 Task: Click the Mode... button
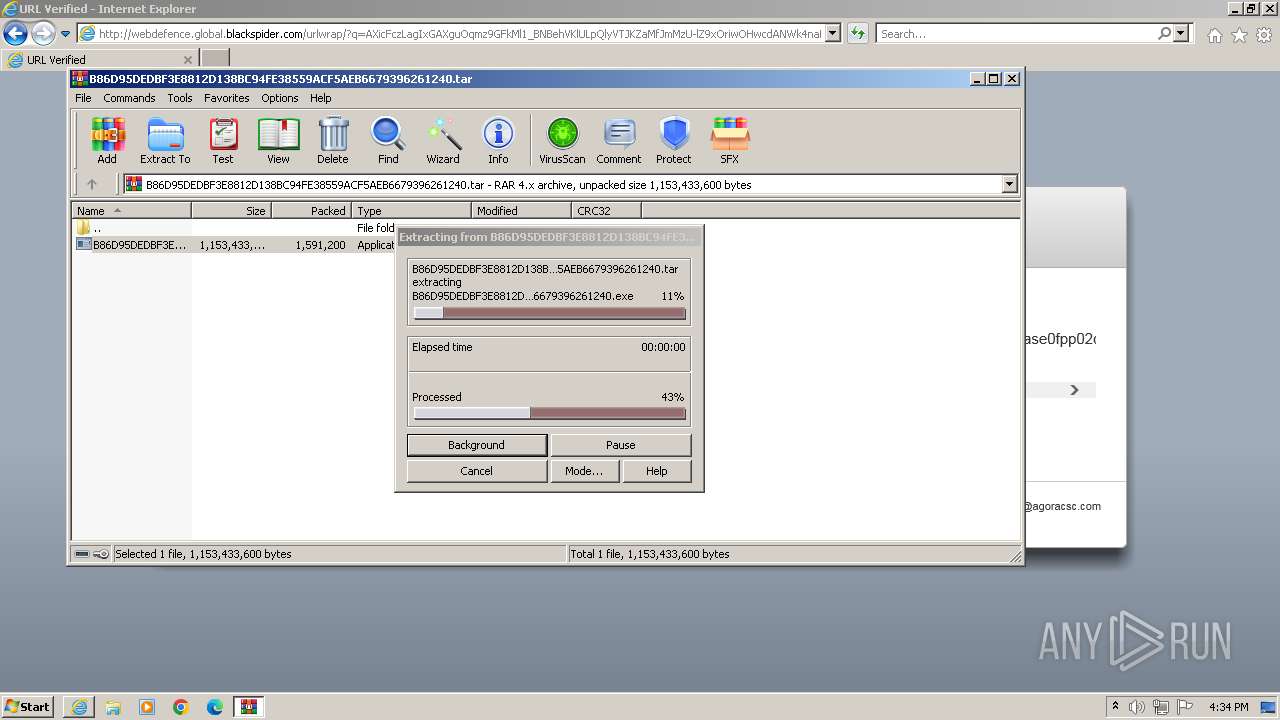(x=584, y=471)
